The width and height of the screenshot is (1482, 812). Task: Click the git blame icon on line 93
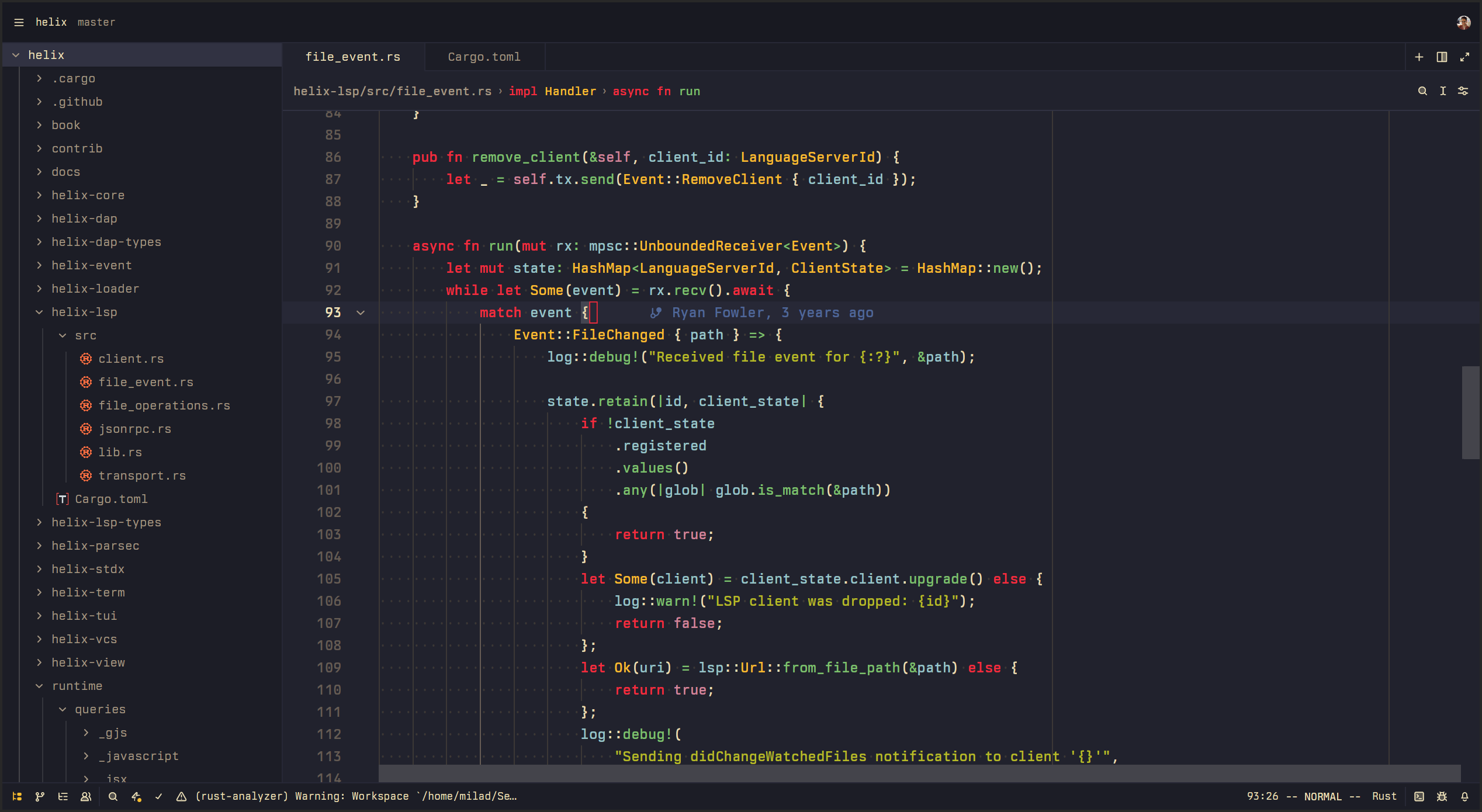(x=656, y=313)
